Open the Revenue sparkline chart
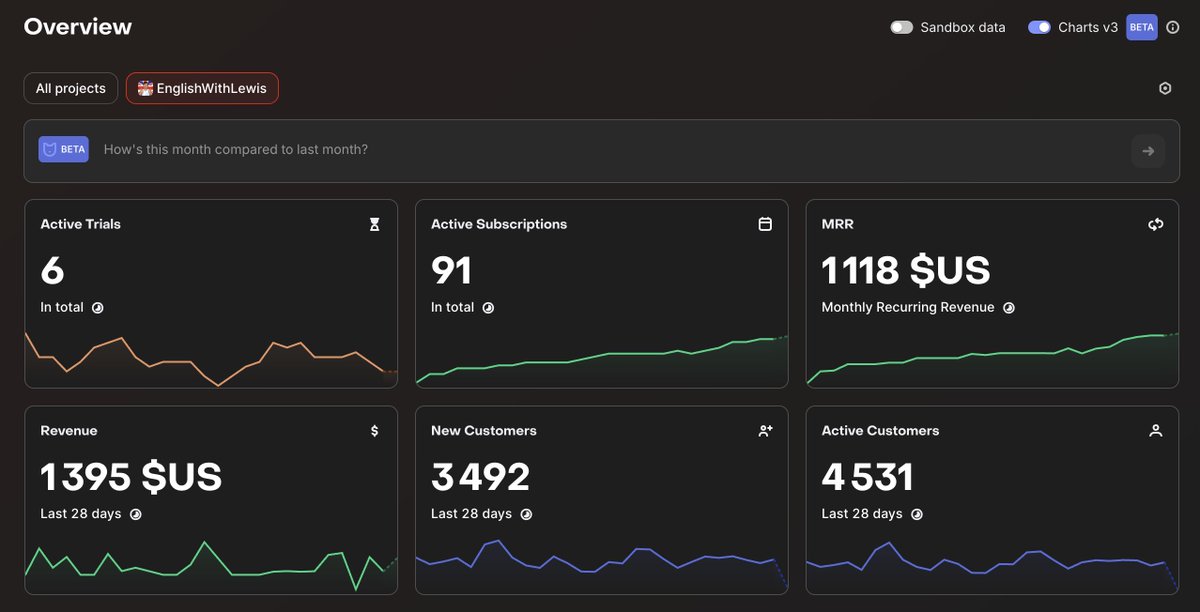 [x=211, y=566]
